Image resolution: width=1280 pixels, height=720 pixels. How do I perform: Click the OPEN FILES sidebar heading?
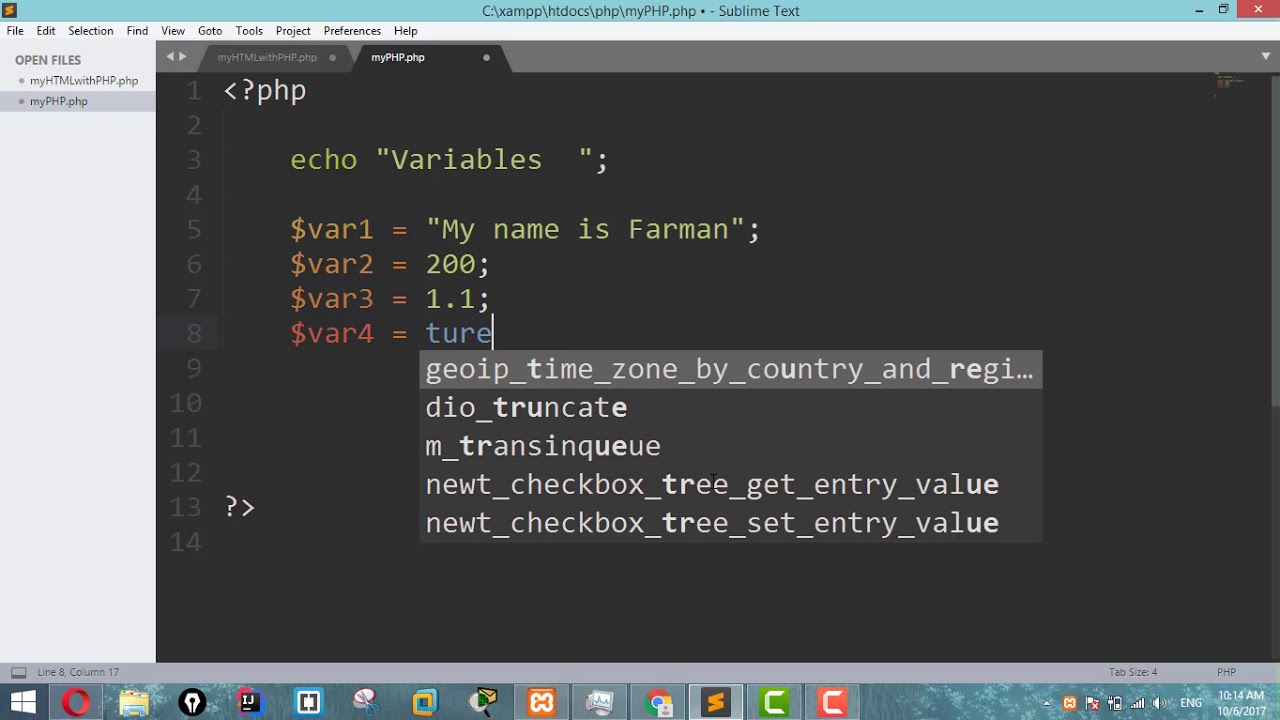[x=48, y=60]
